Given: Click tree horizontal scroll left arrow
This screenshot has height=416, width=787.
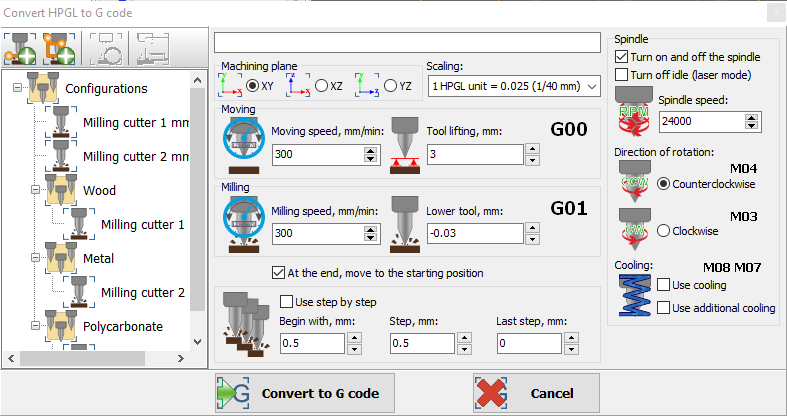Looking at the screenshot, I should pos(11,358).
